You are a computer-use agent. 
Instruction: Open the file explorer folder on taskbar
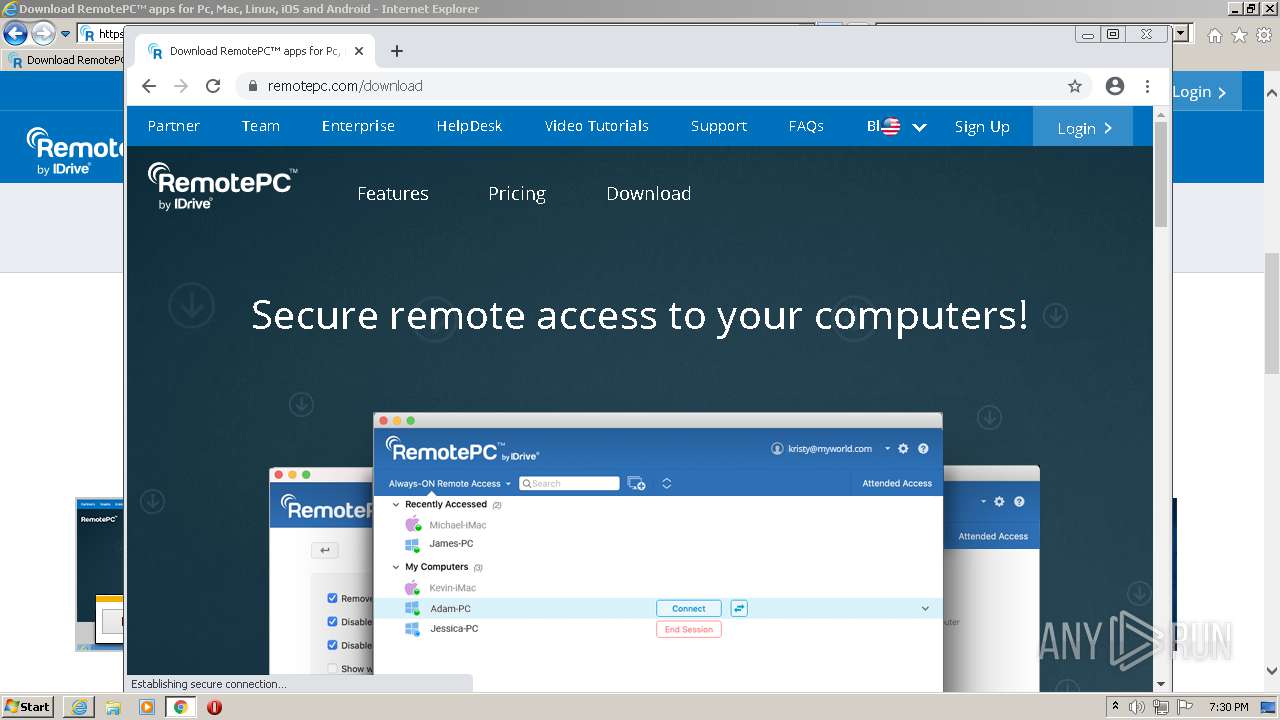113,707
